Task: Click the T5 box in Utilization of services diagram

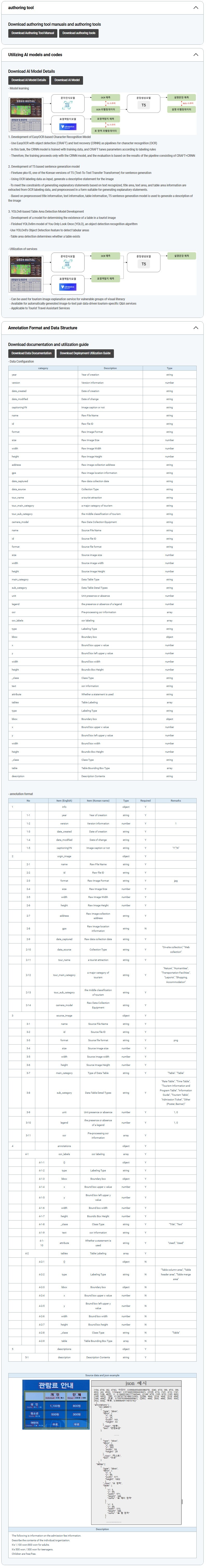Action: tap(143, 264)
